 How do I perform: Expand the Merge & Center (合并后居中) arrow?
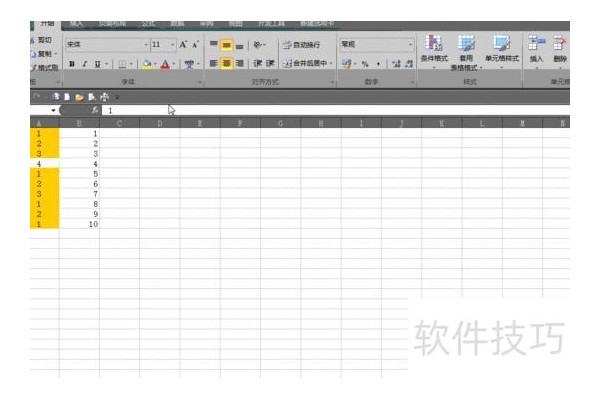(331, 64)
